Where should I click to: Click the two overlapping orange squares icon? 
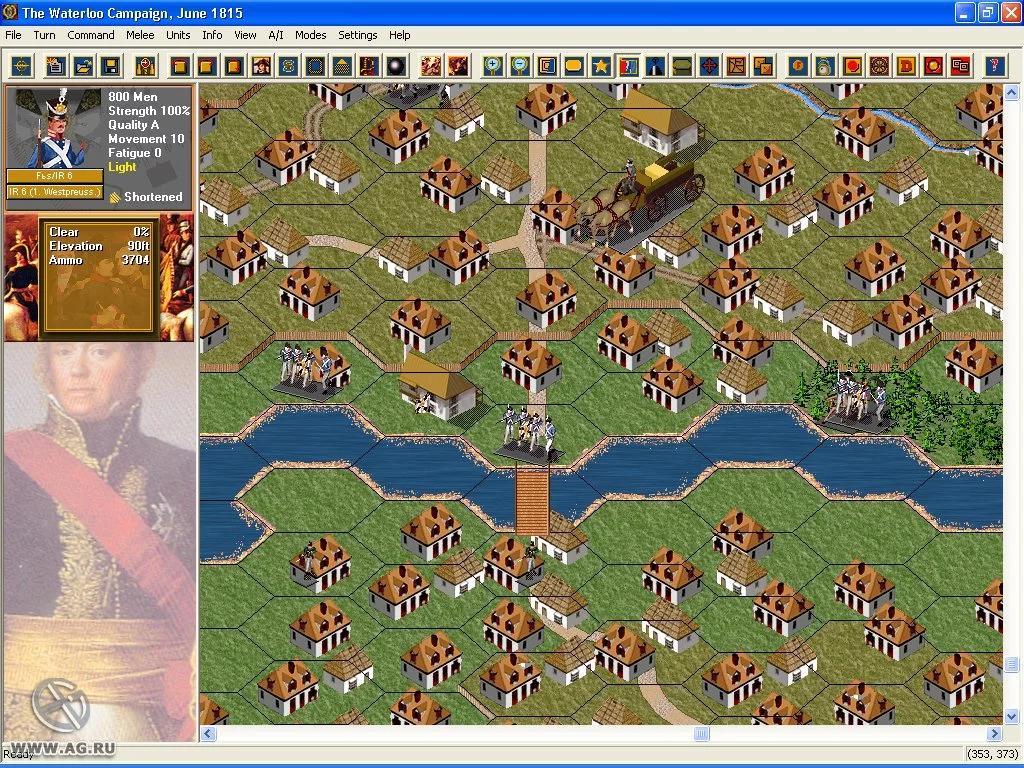(763, 66)
